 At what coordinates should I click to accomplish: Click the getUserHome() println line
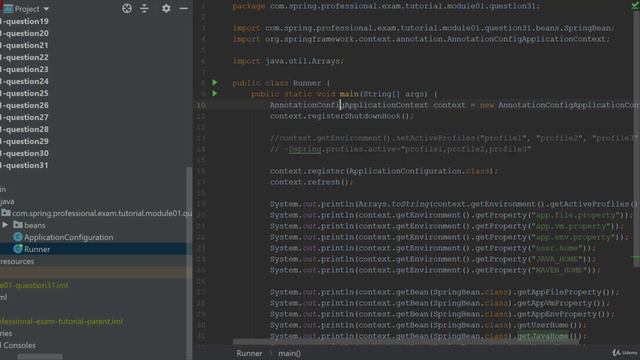pos(428,325)
